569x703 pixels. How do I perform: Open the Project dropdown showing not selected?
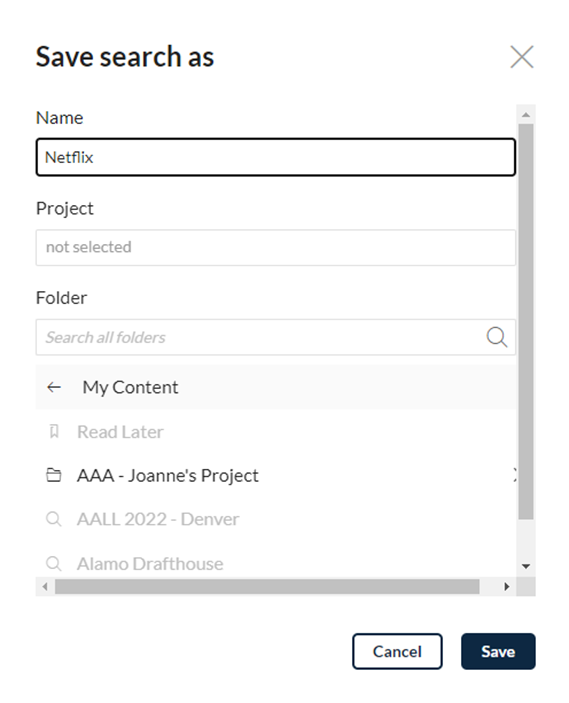tap(276, 247)
